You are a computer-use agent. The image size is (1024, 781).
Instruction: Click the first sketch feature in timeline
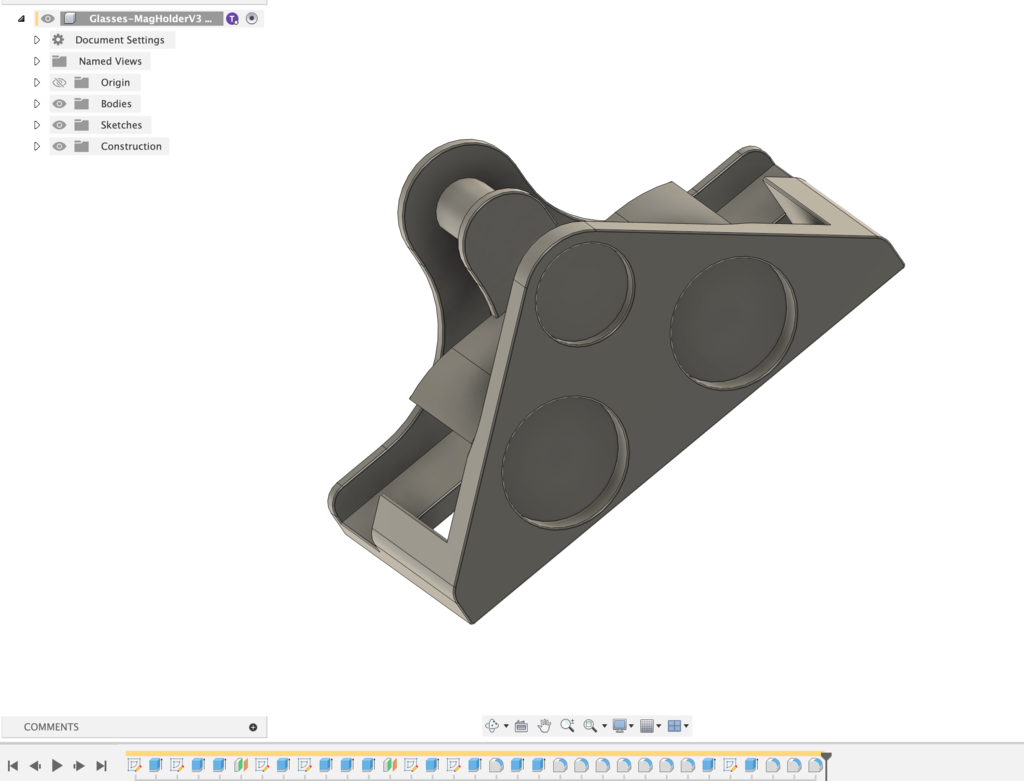point(135,765)
